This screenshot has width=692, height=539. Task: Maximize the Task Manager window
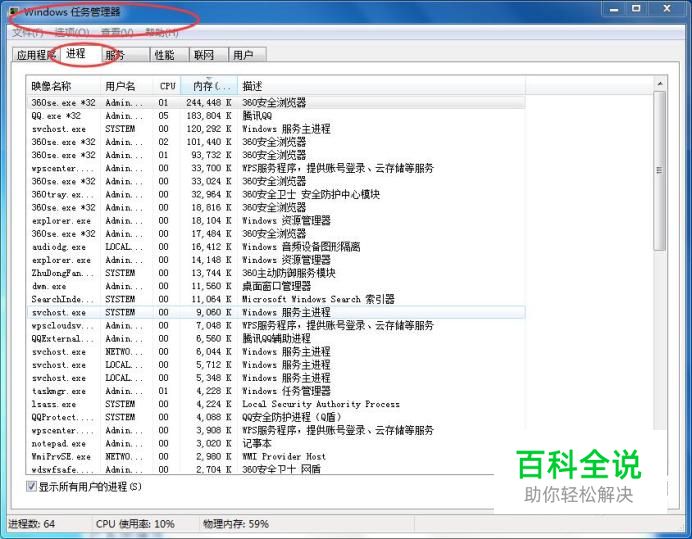636,9
